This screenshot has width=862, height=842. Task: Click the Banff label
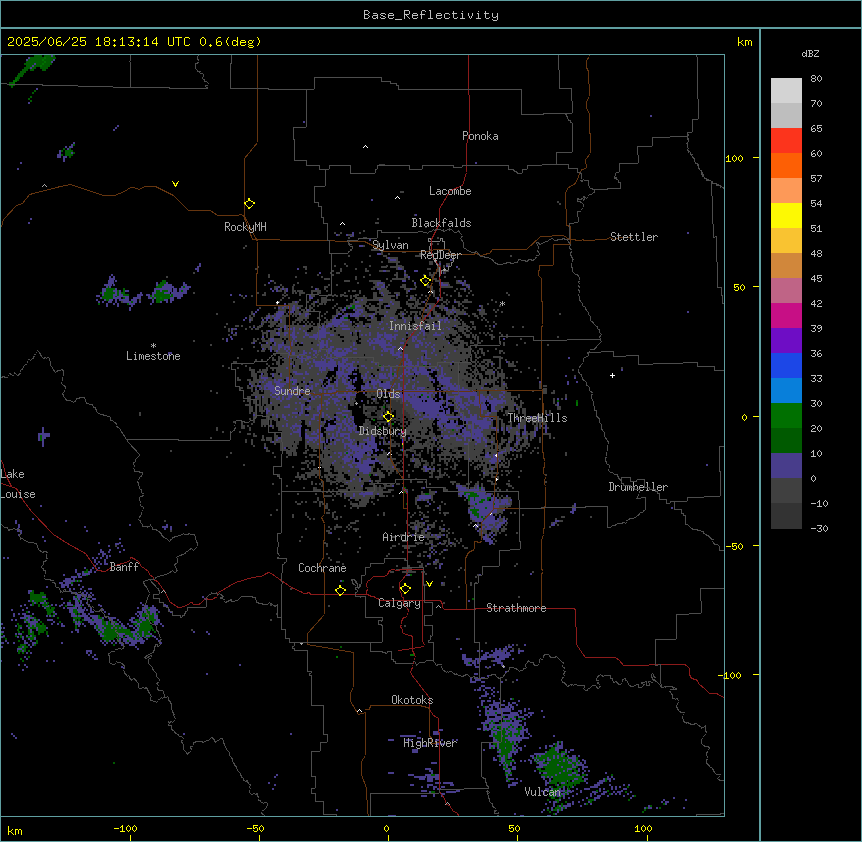click(124, 567)
